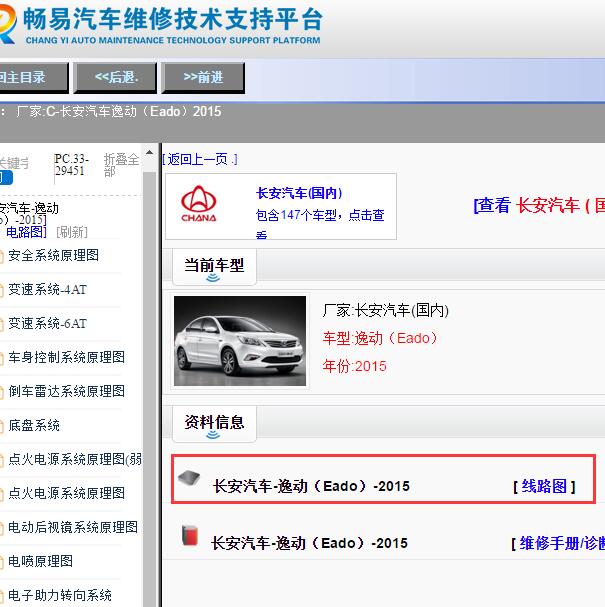Open 电喷原理图 tree item

pyautogui.click(x=41, y=561)
